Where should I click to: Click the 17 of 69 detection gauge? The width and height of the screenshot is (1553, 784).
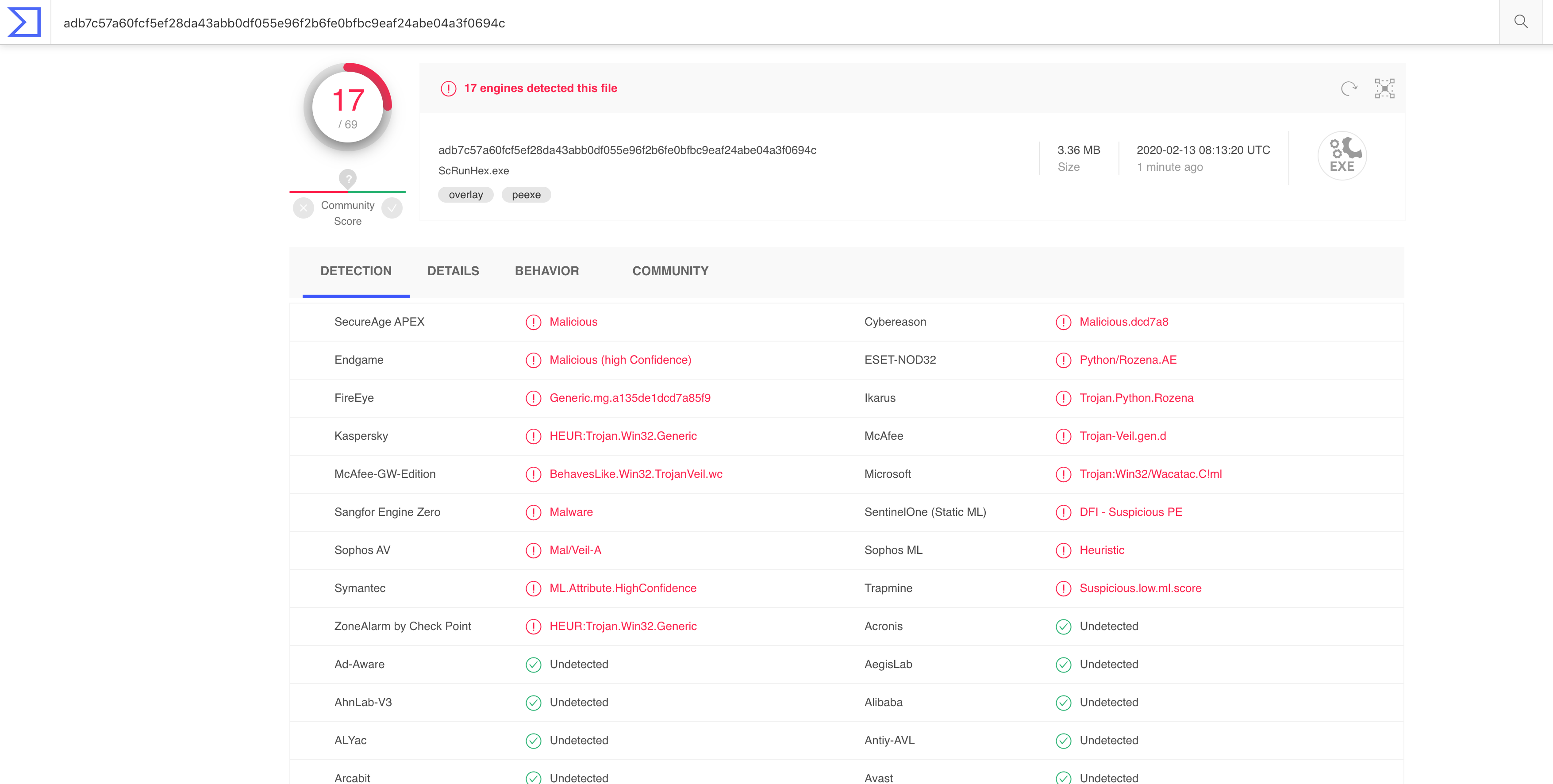pos(348,108)
